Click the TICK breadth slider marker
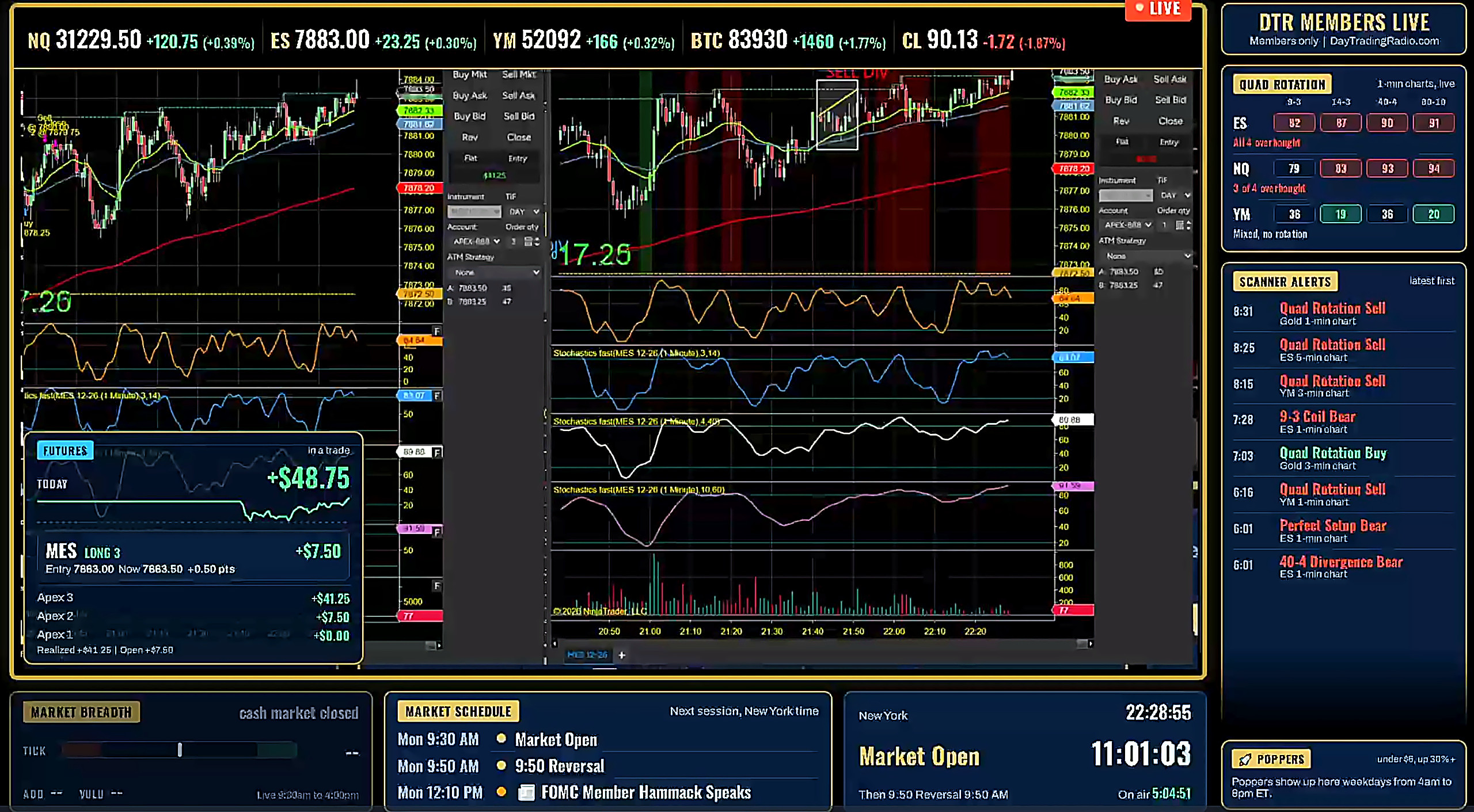The image size is (1474, 812). pos(180,749)
